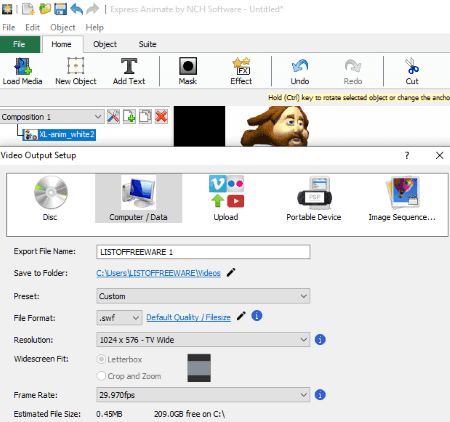Click the save floppy disk icon
Viewport: 450px width, 422px height.
[61, 9]
